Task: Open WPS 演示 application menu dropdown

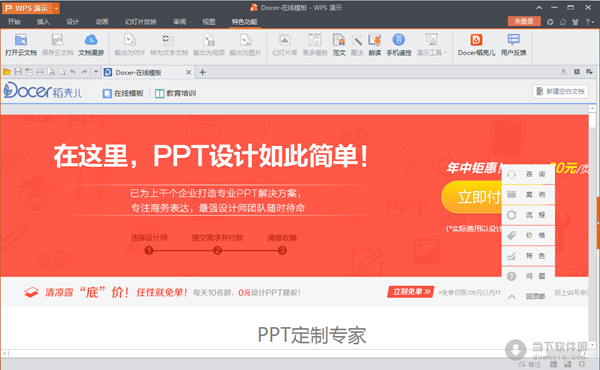Action: pyautogui.click(x=56, y=8)
